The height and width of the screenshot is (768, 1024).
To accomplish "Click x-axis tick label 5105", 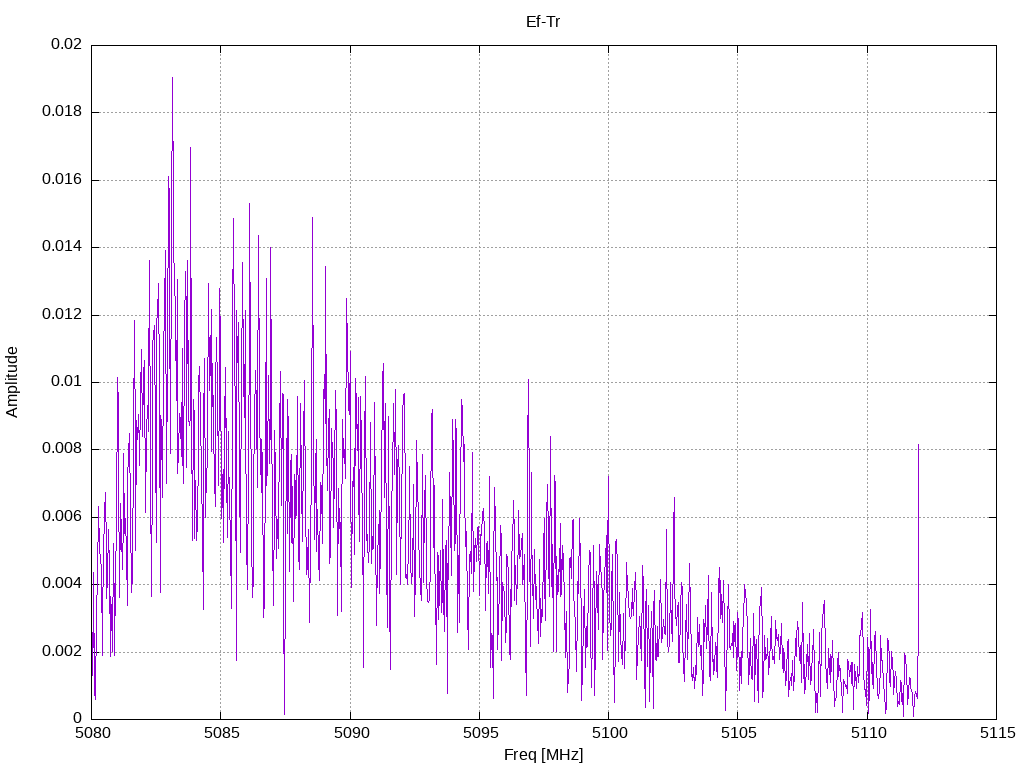I will (739, 733).
